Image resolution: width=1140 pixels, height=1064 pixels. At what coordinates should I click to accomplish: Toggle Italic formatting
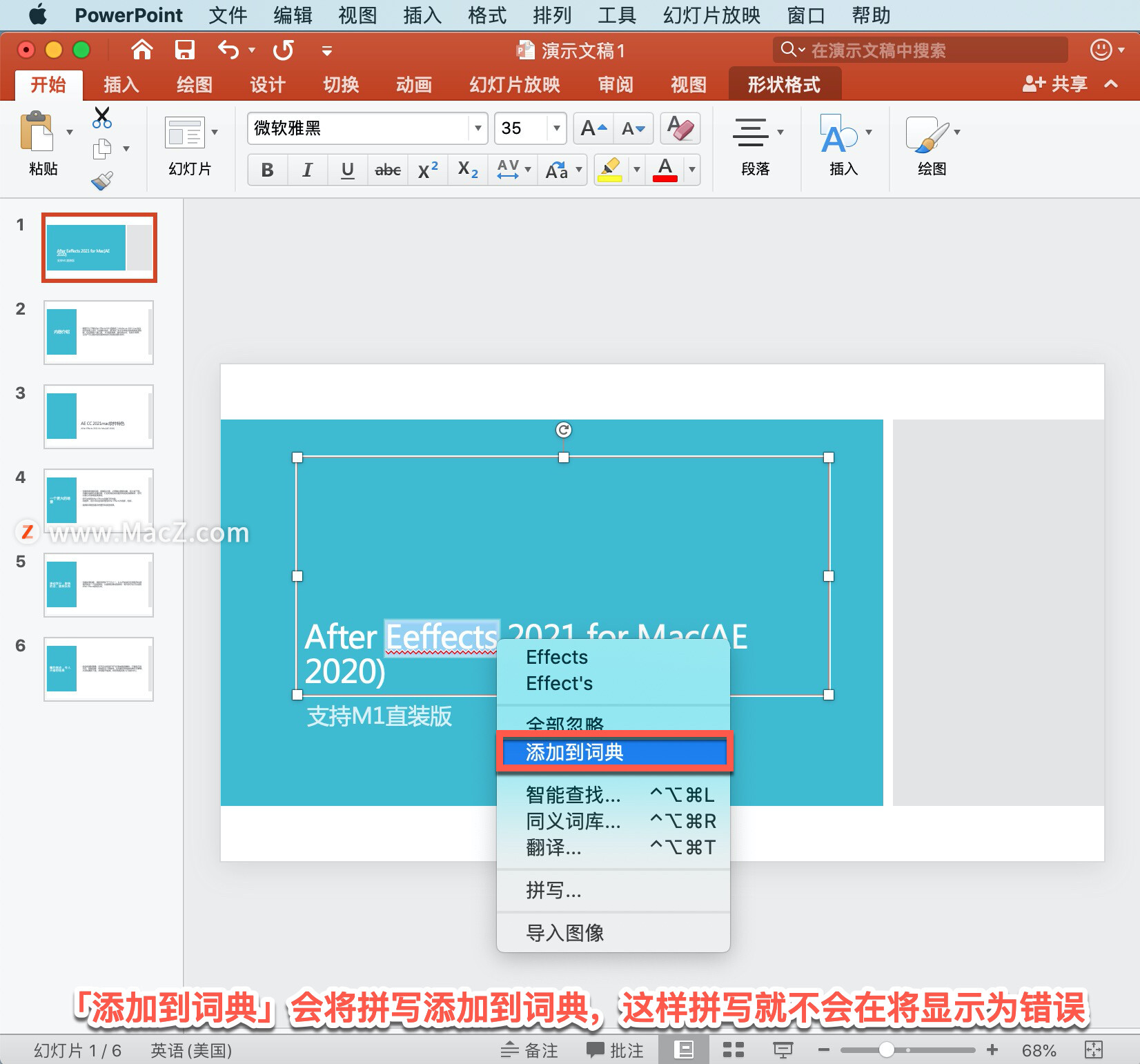(x=308, y=170)
